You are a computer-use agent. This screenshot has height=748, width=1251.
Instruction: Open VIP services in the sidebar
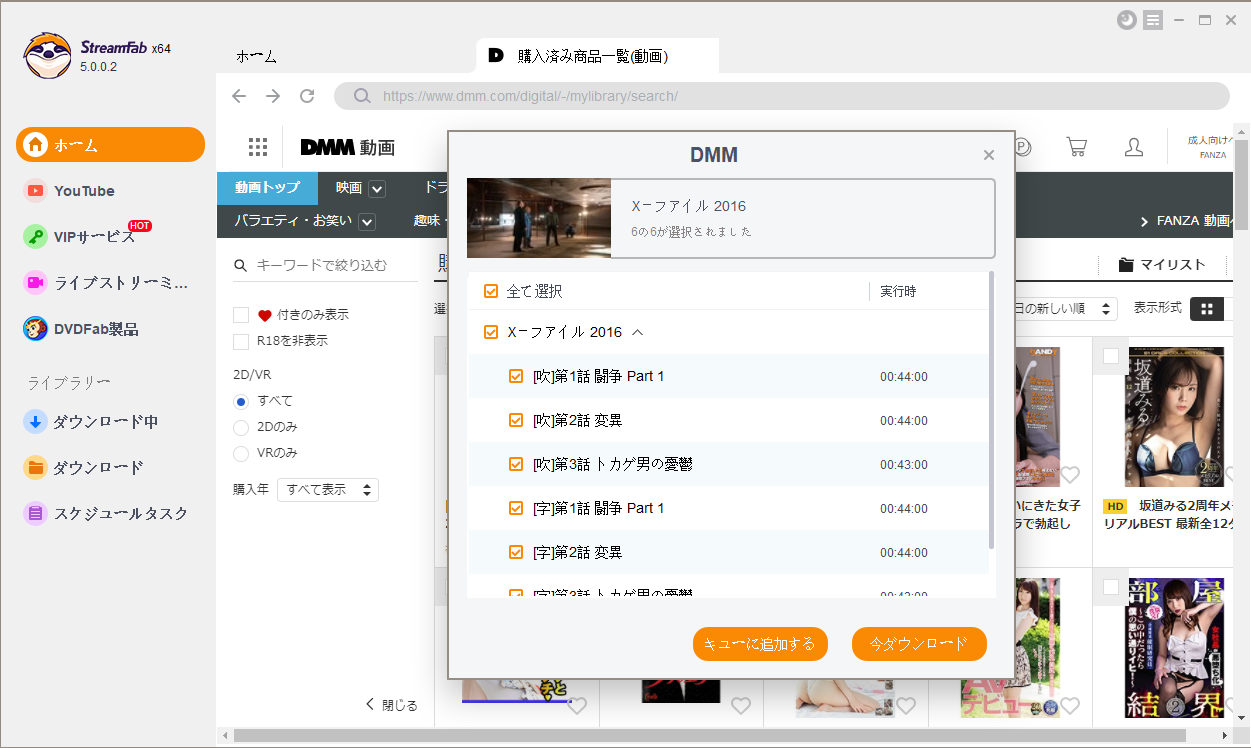[94, 237]
